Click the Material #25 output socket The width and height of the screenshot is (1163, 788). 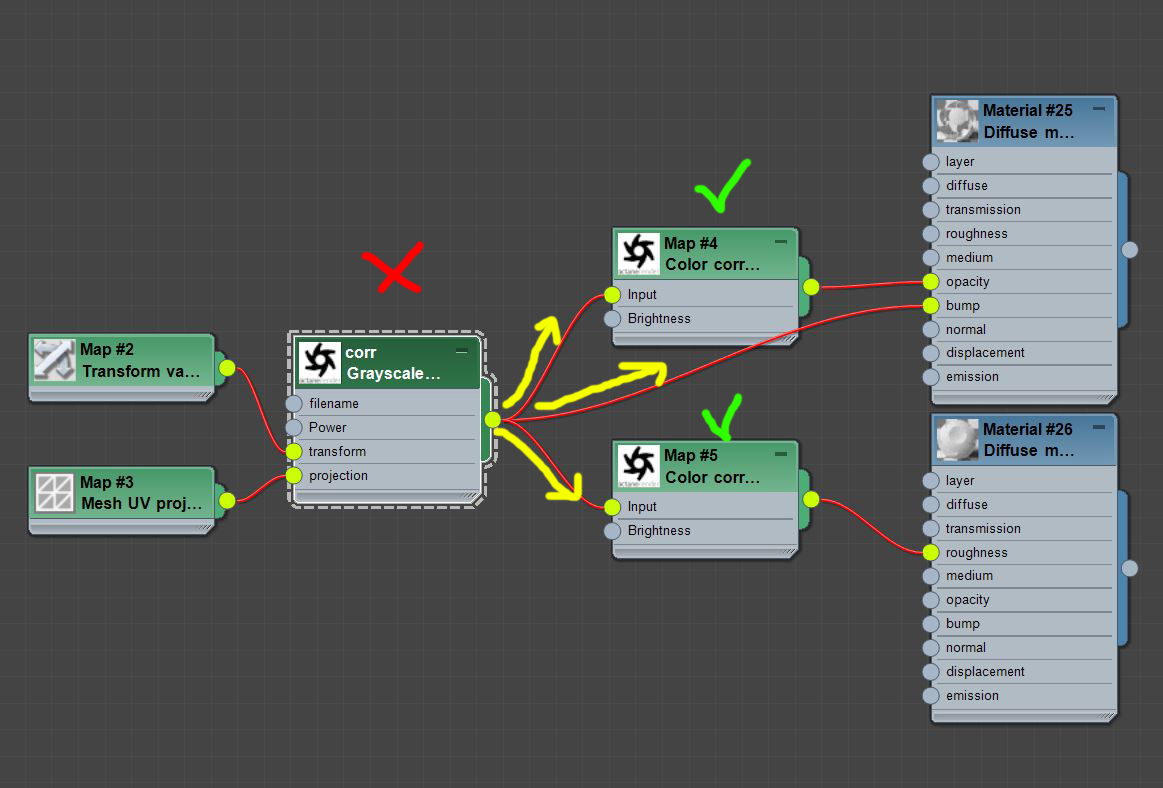coord(1130,250)
